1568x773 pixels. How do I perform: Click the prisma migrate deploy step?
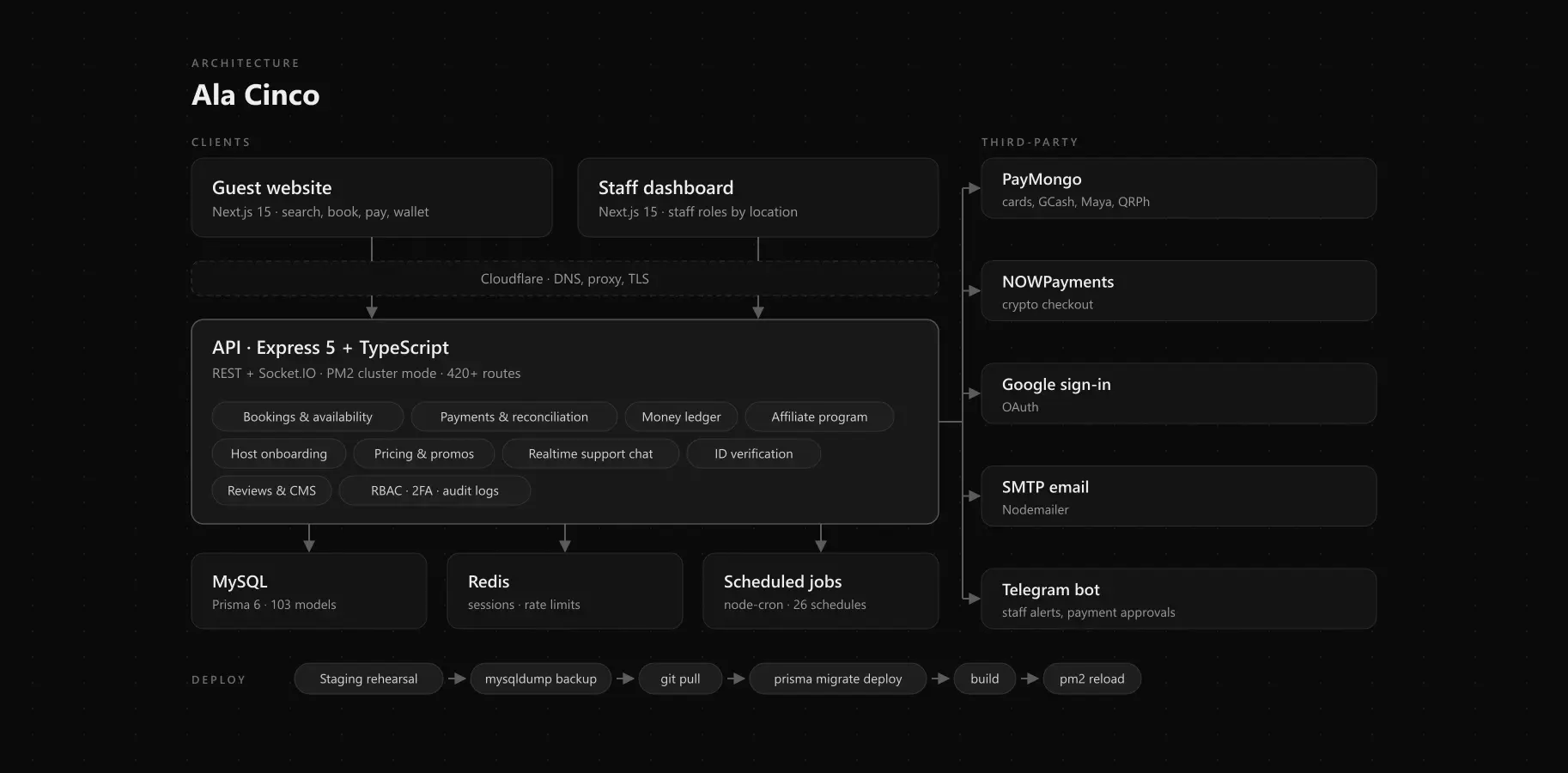(838, 679)
